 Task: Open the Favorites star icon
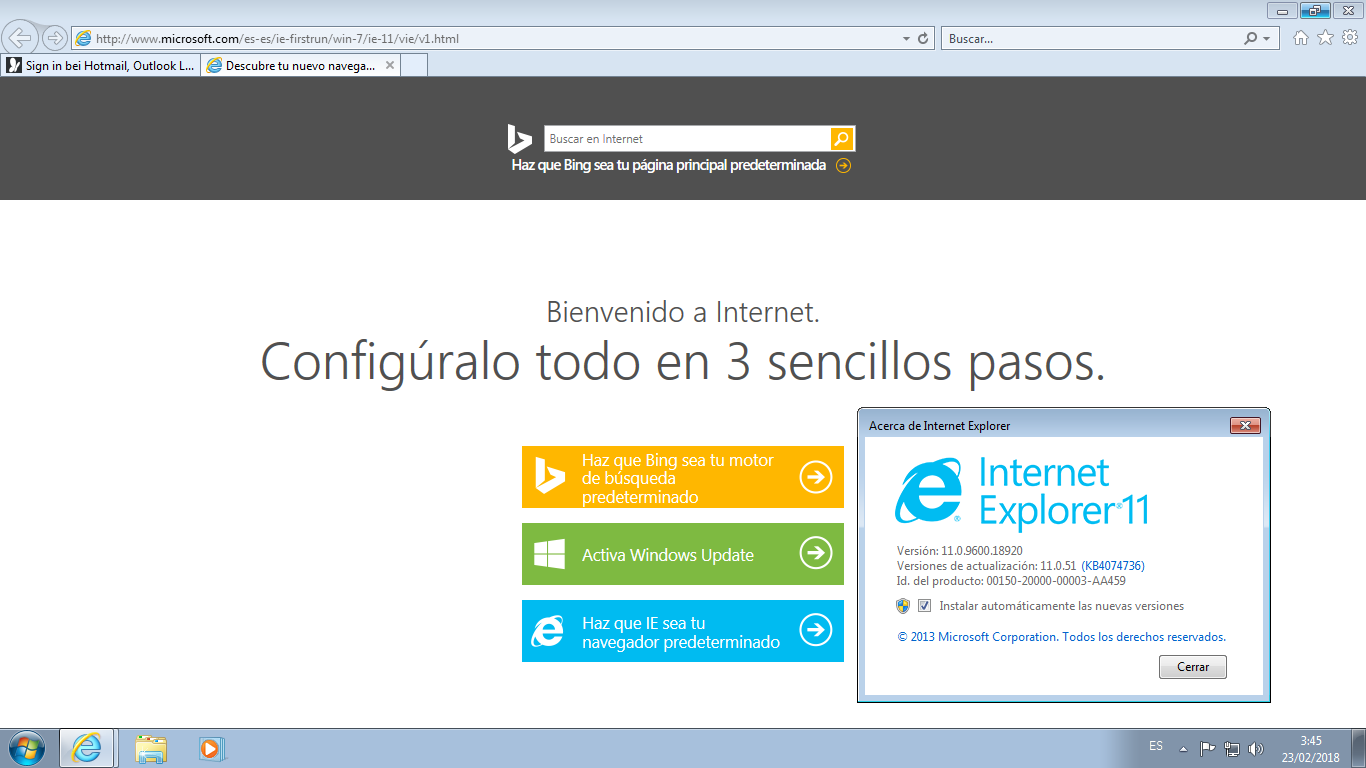coord(1325,38)
